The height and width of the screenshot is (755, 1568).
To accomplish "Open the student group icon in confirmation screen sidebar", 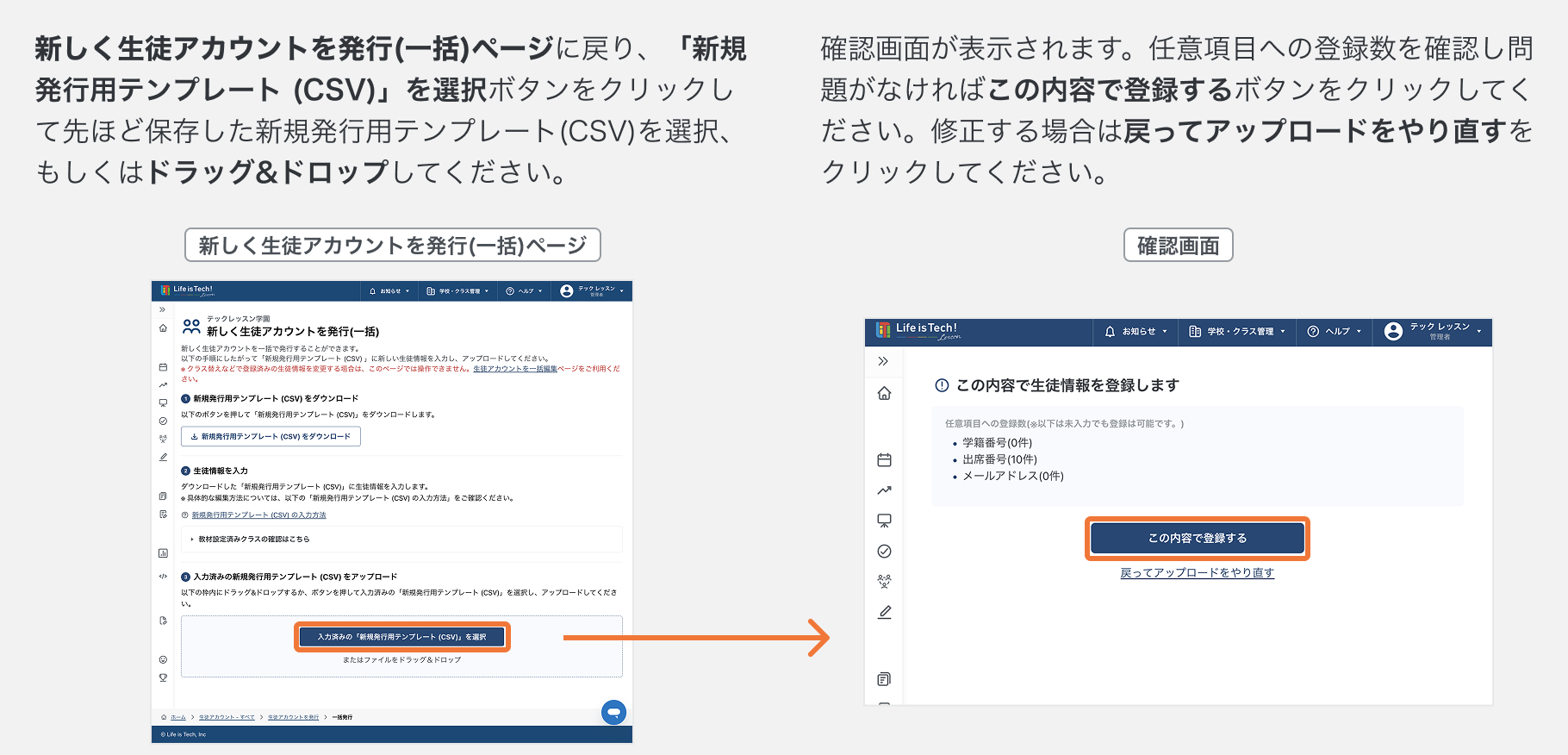I will (884, 582).
